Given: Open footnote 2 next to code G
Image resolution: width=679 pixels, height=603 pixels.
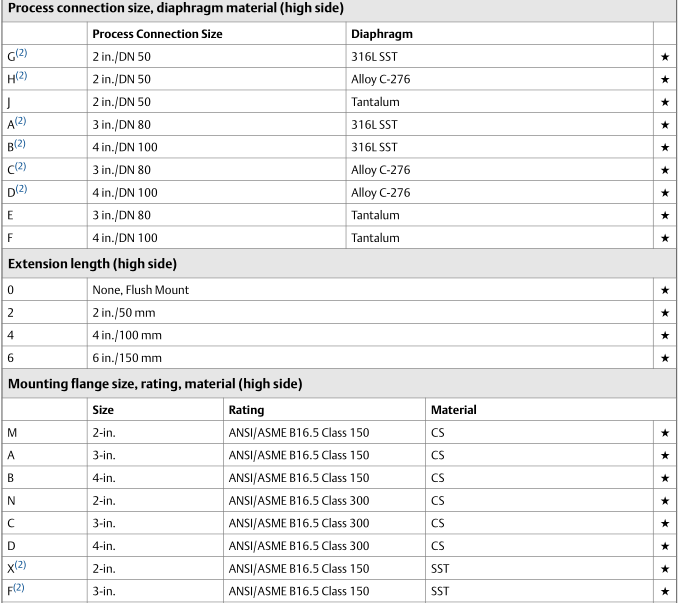Looking at the screenshot, I should (x=21, y=54).
